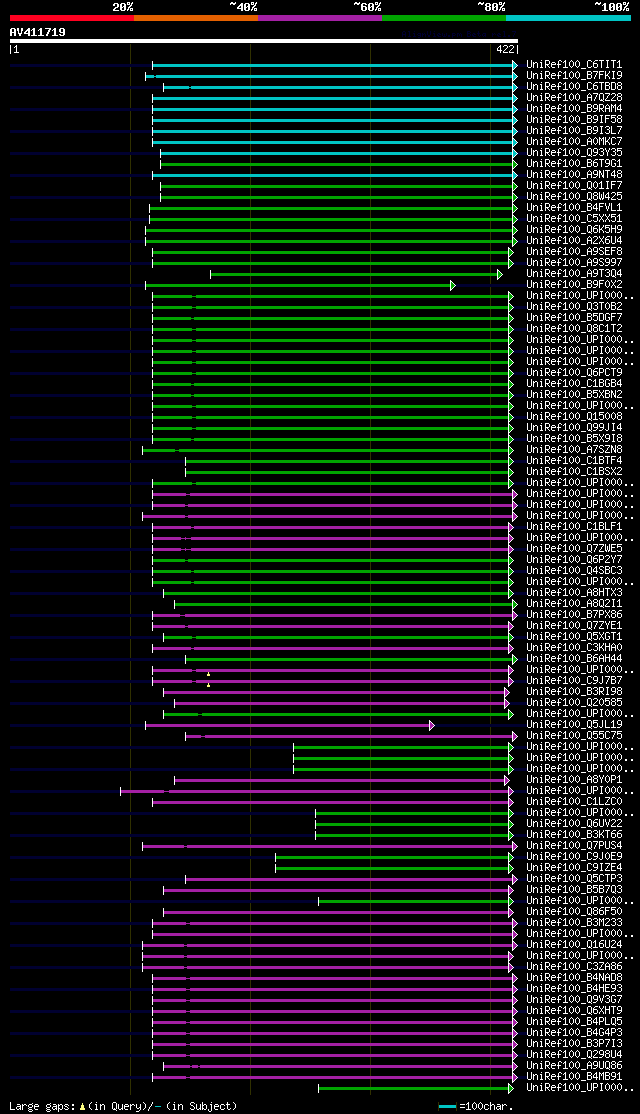Click the UniRef100_B6T9G1 label
Image resolution: width=640 pixels, height=1114 pixels.
tap(575, 163)
